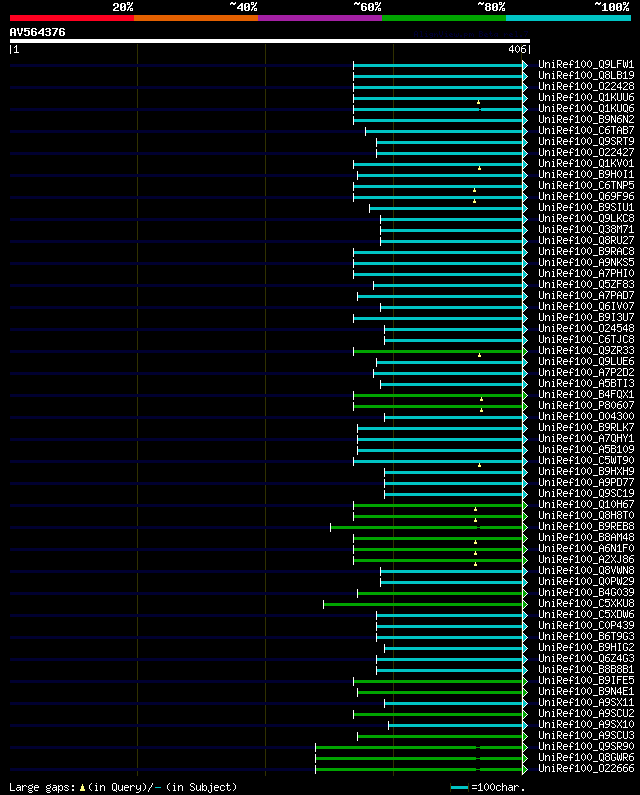Viewport: 640px width, 795px height.
Task: Click the UniRef100_P80607 label
Action: 586,406
